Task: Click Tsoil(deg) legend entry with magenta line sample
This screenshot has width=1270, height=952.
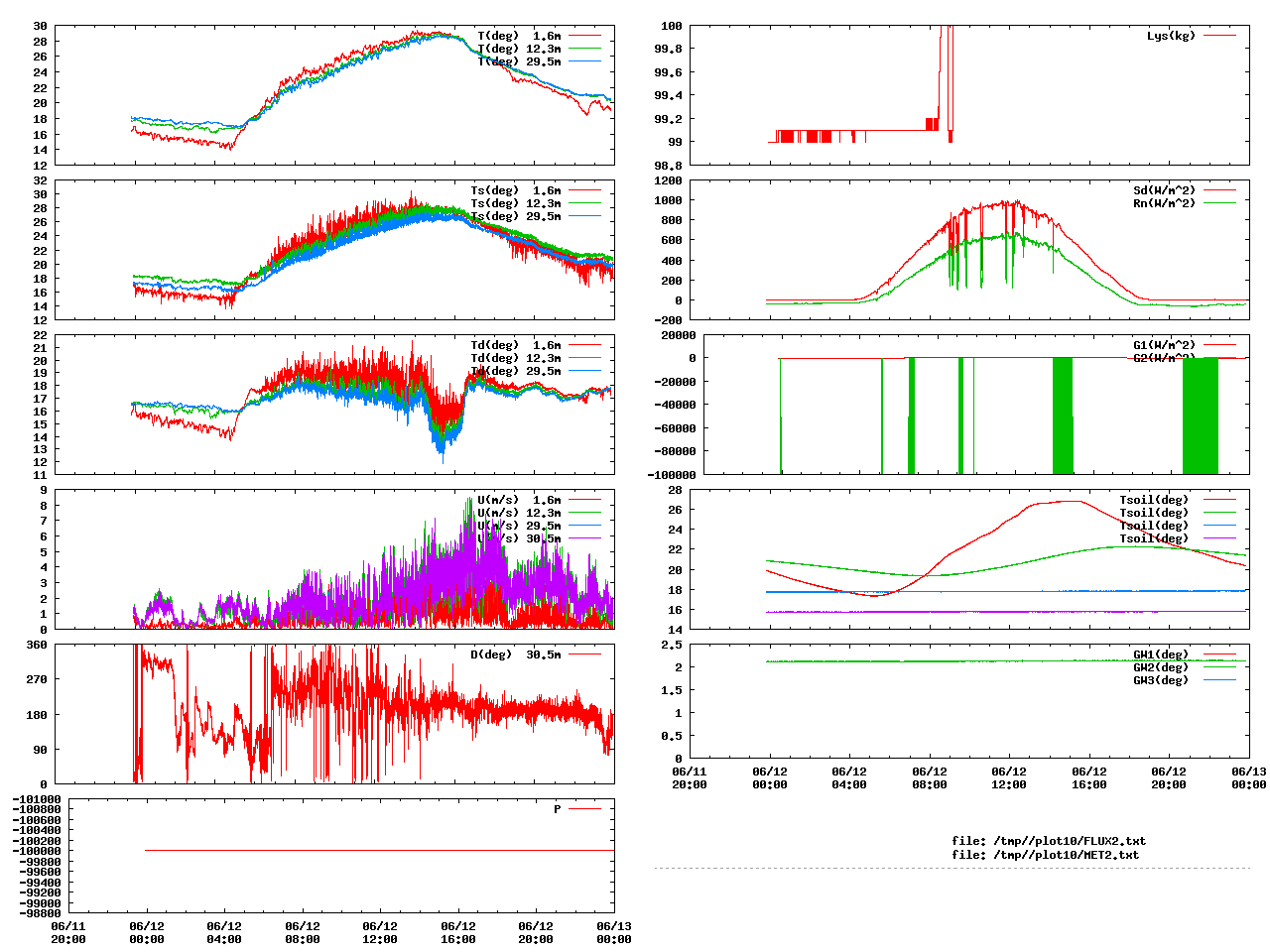Action: pyautogui.click(x=1154, y=538)
